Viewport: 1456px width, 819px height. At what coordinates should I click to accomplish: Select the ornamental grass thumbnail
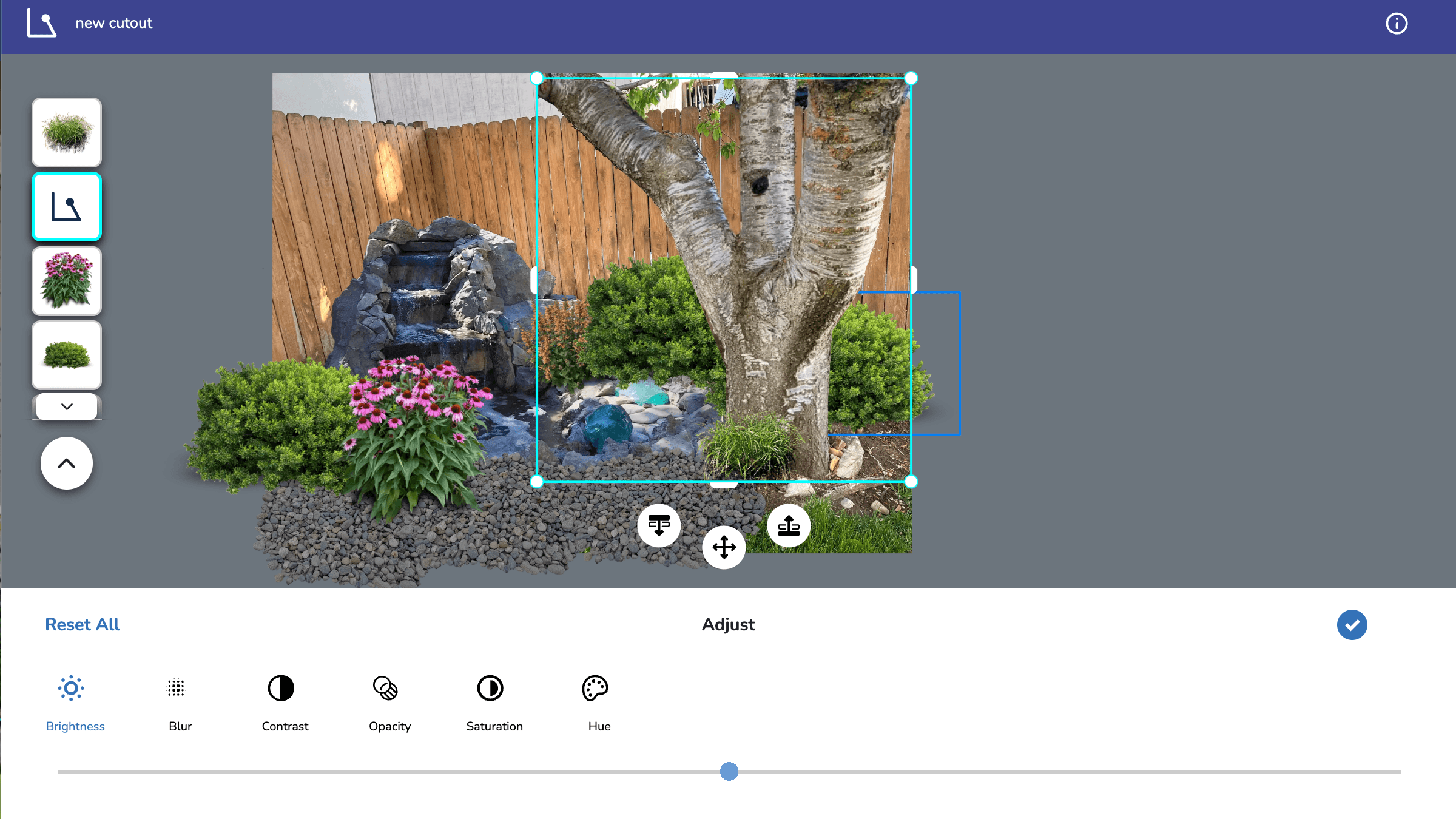pos(67,132)
